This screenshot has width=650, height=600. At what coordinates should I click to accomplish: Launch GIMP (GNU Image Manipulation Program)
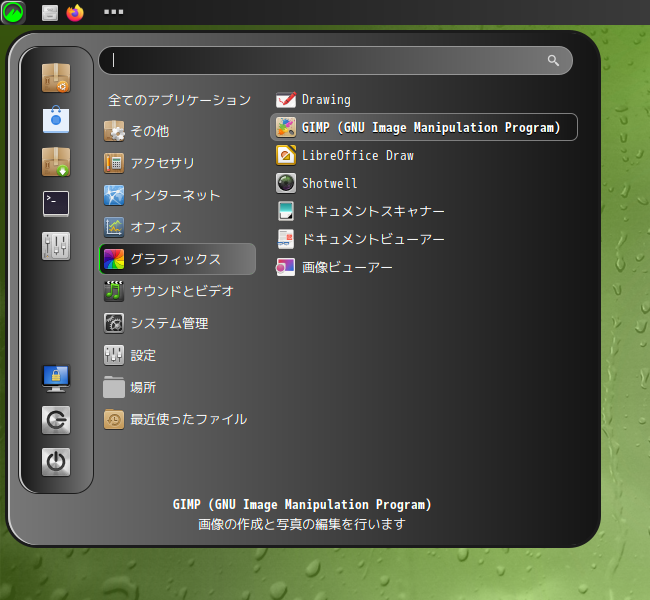[424, 127]
